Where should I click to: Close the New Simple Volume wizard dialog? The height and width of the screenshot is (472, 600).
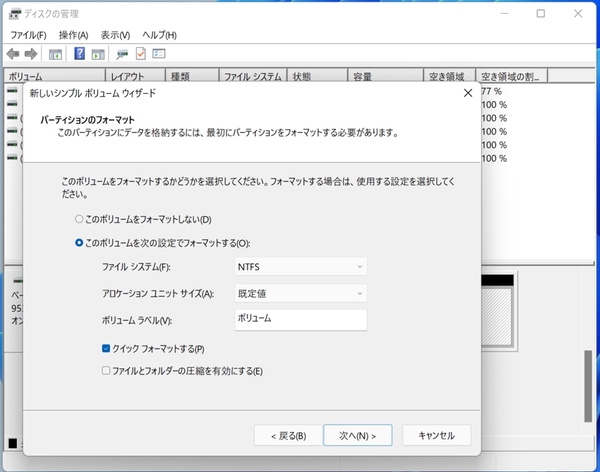pyautogui.click(x=468, y=93)
